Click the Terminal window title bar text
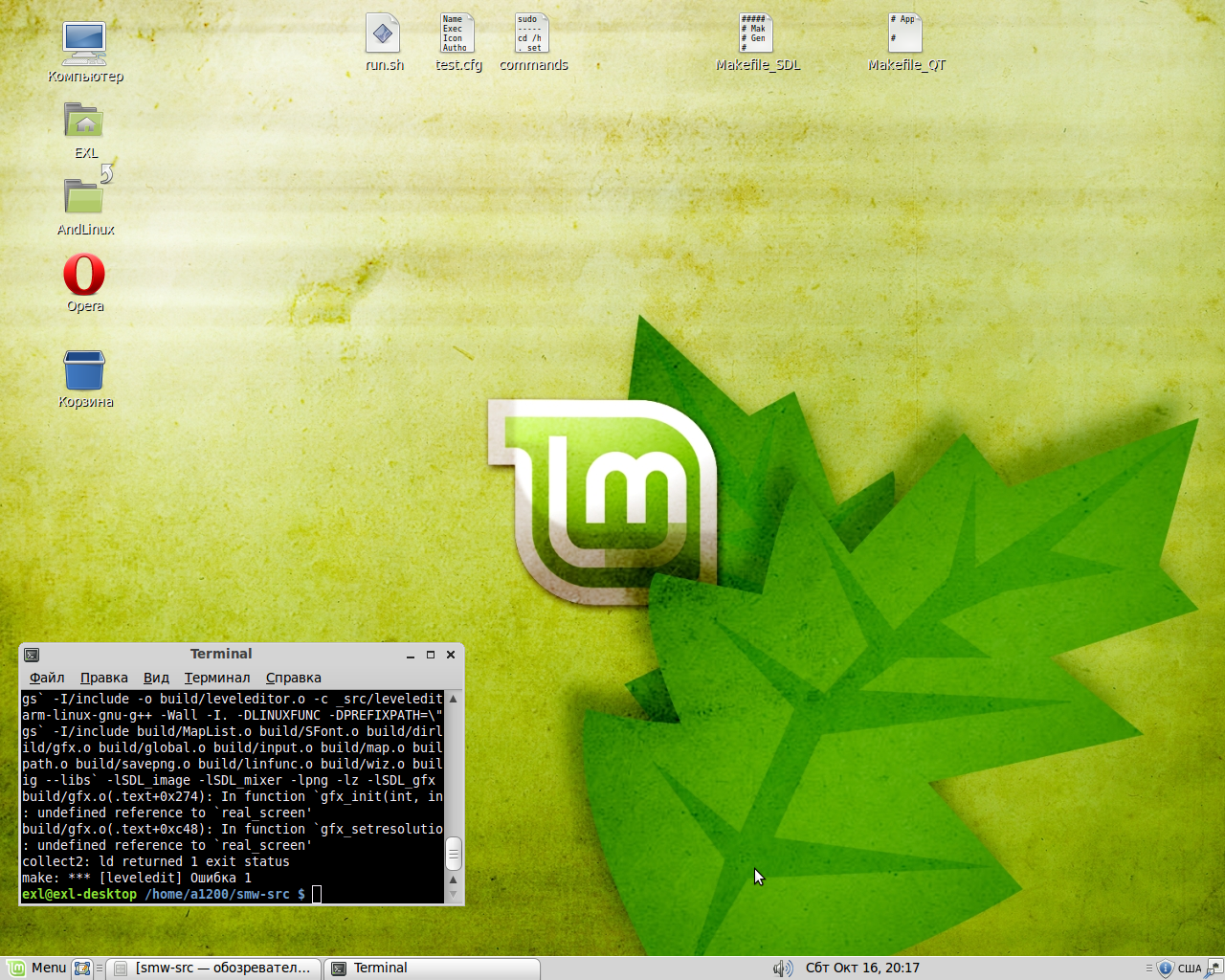Image resolution: width=1225 pixels, height=980 pixels. point(221,654)
